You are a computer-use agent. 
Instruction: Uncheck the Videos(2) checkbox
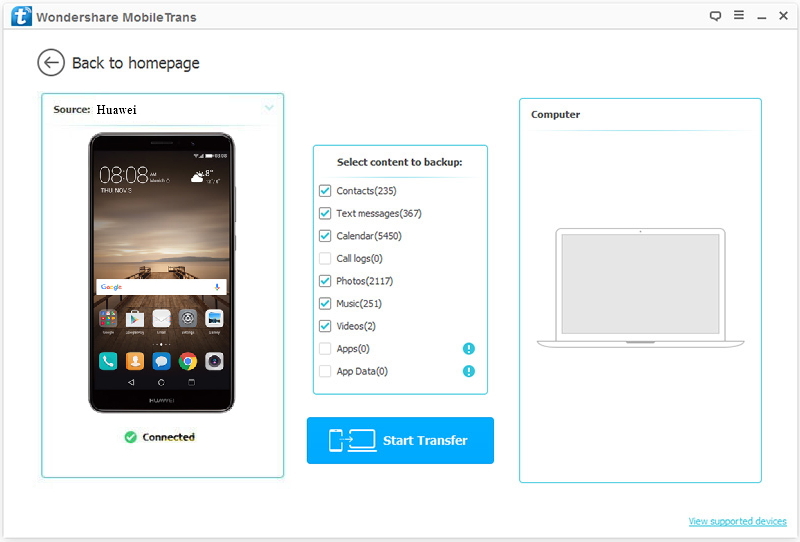pos(325,326)
